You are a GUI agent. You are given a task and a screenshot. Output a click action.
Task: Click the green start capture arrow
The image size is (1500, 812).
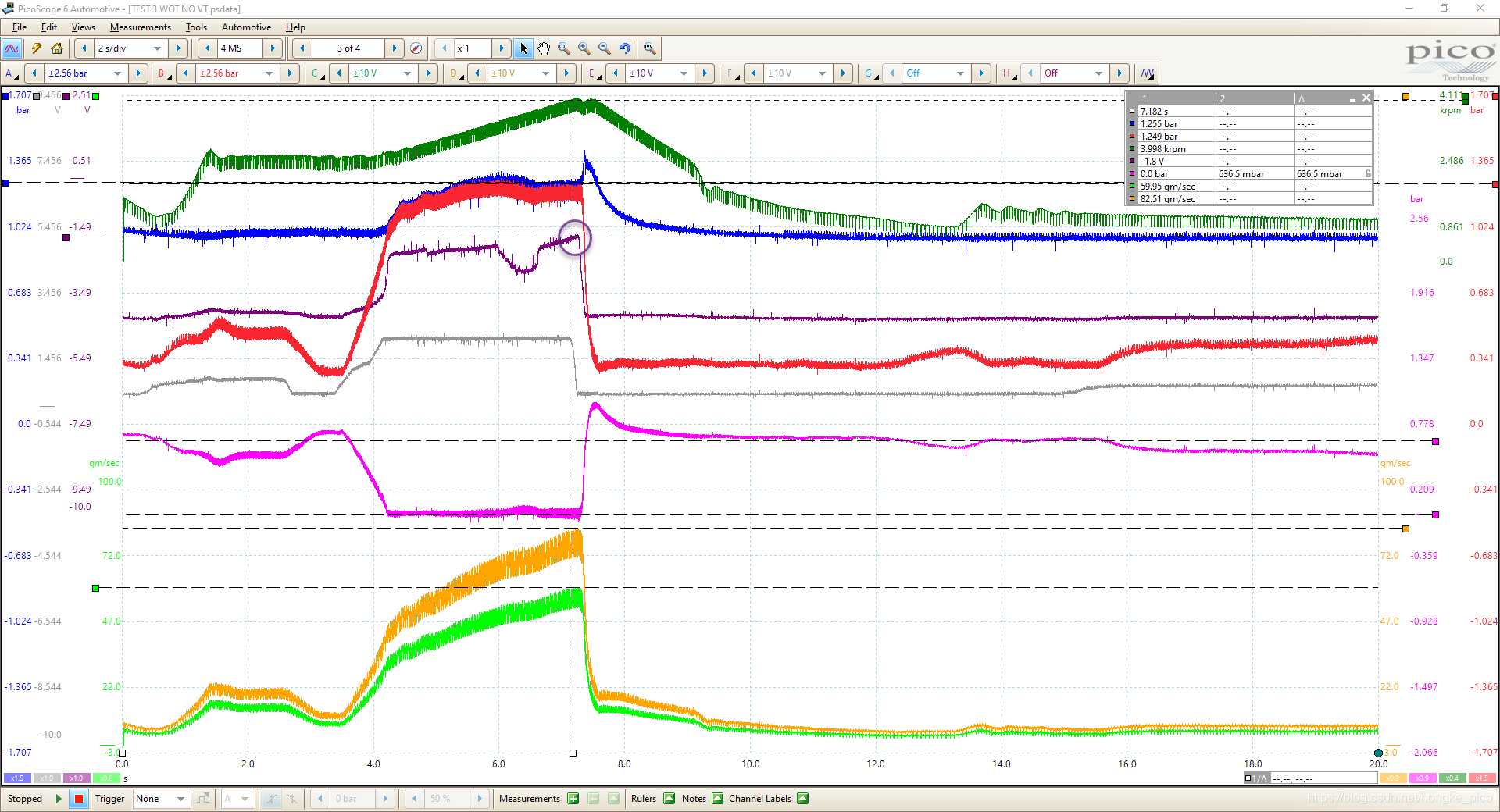click(x=59, y=799)
